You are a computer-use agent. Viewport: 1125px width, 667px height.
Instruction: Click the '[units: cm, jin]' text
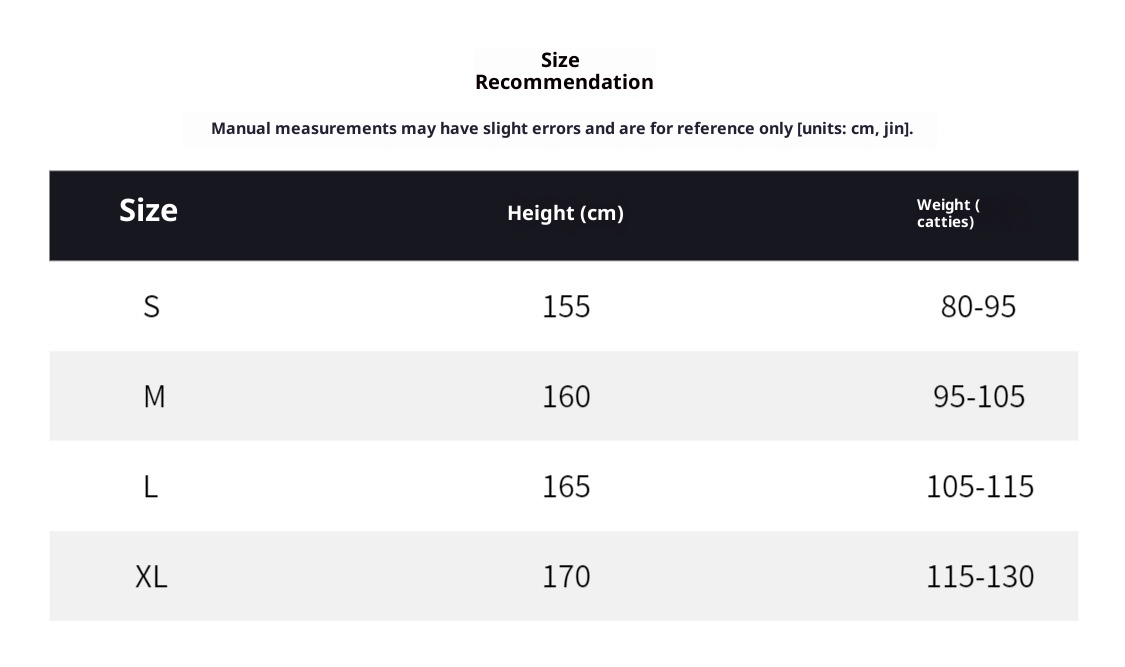coord(854,128)
